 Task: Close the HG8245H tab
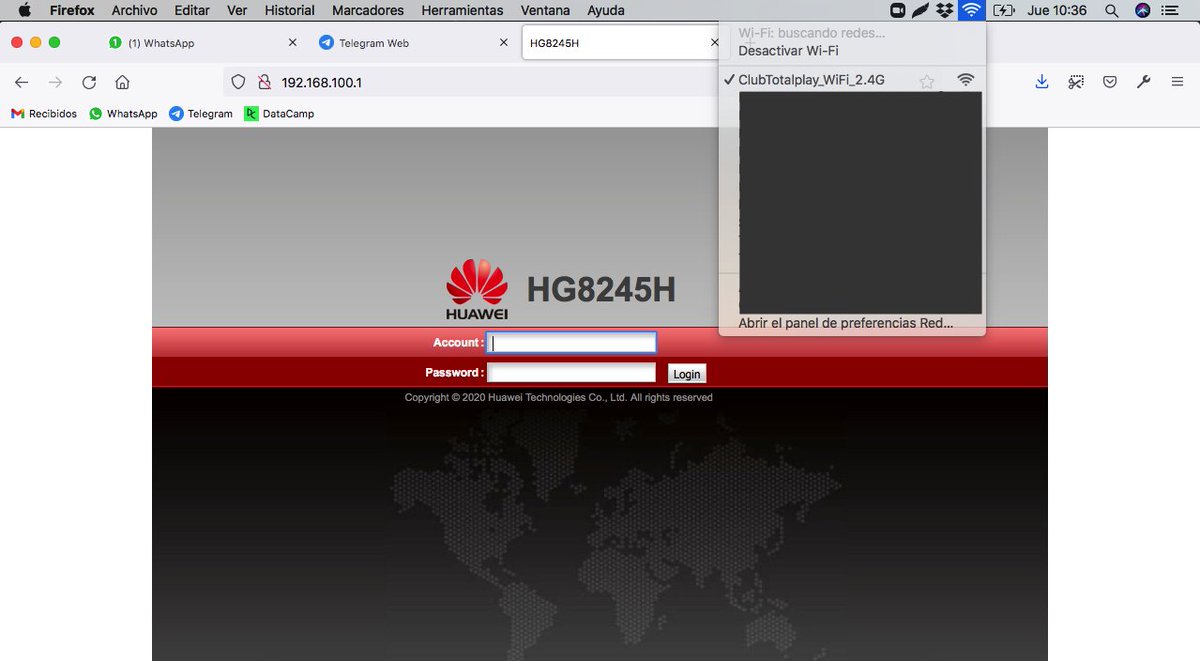coord(714,43)
